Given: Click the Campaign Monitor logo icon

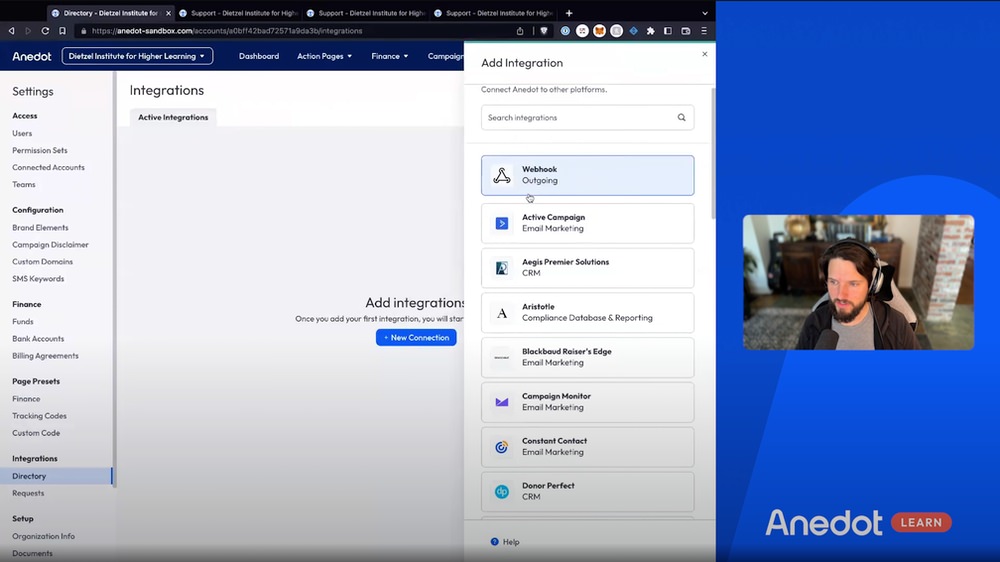Looking at the screenshot, I should [x=502, y=403].
